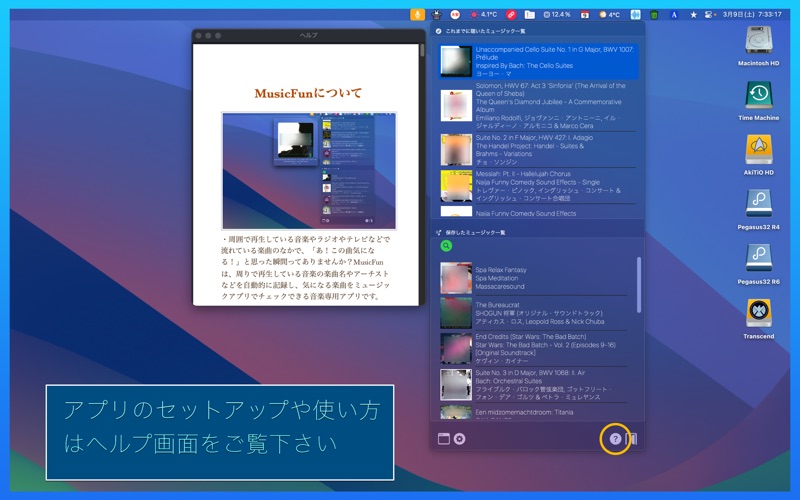Click the light-blue square icon left of the trash
Screen dimensions: 800x500
[x=635, y=14]
